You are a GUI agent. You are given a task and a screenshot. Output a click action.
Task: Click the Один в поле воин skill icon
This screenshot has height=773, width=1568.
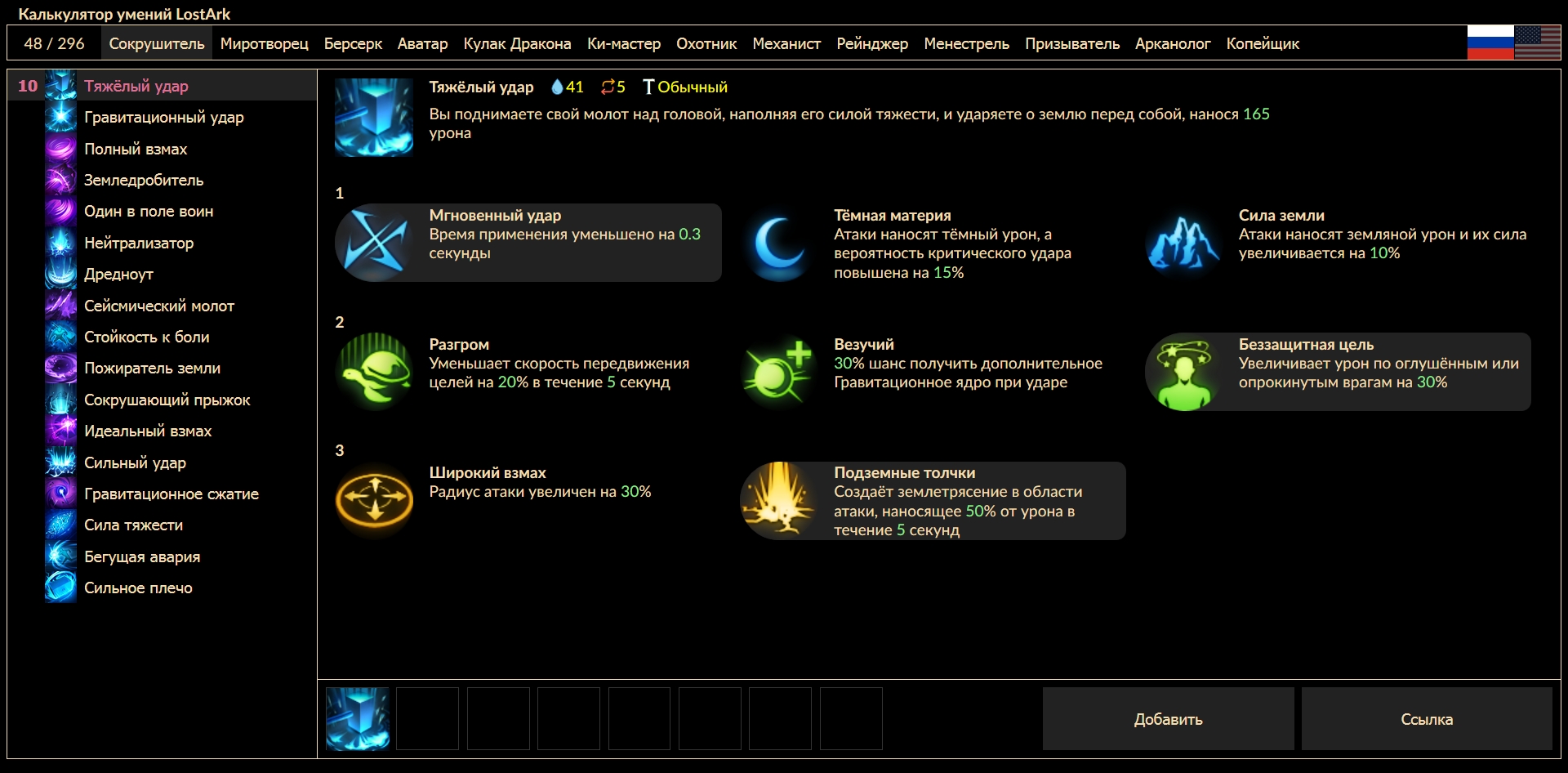click(x=60, y=211)
